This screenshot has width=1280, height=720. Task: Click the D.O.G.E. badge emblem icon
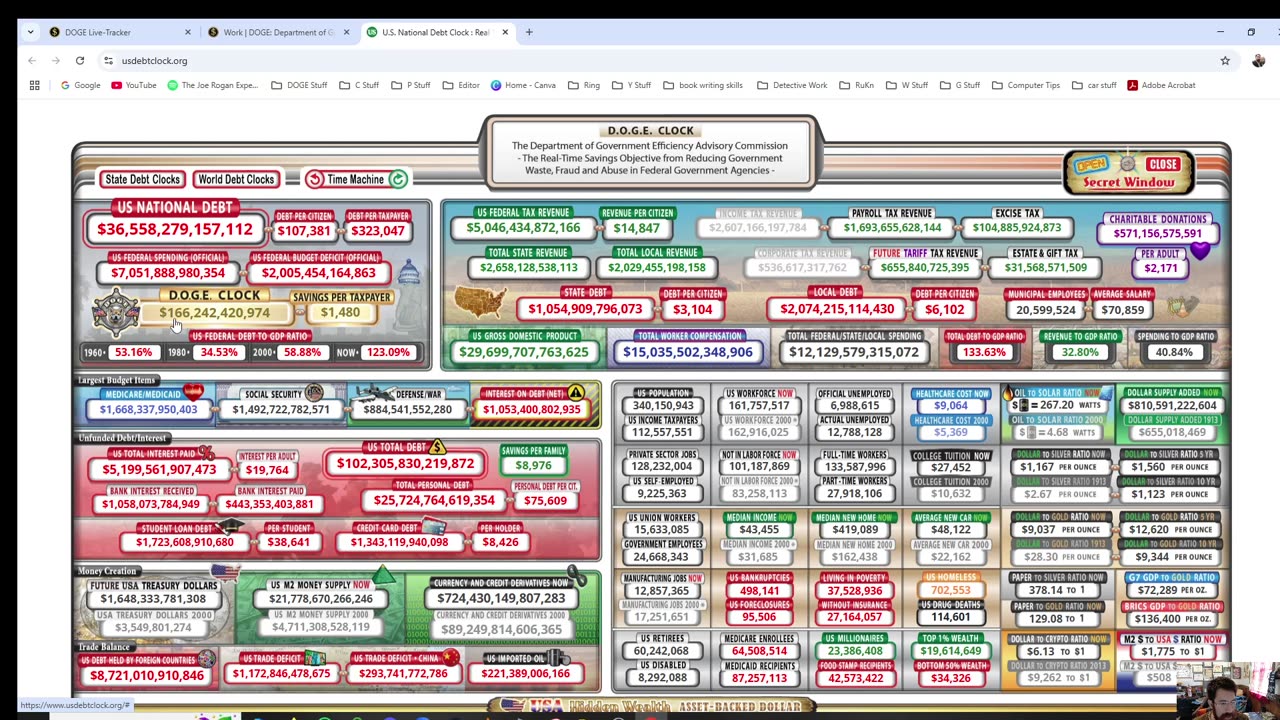(x=116, y=313)
